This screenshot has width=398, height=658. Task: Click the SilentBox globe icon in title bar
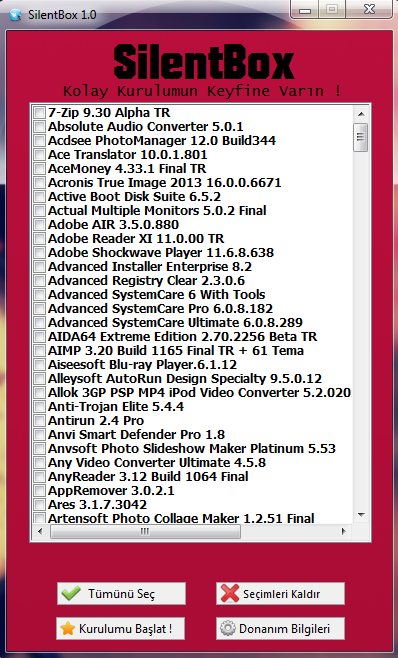click(15, 15)
